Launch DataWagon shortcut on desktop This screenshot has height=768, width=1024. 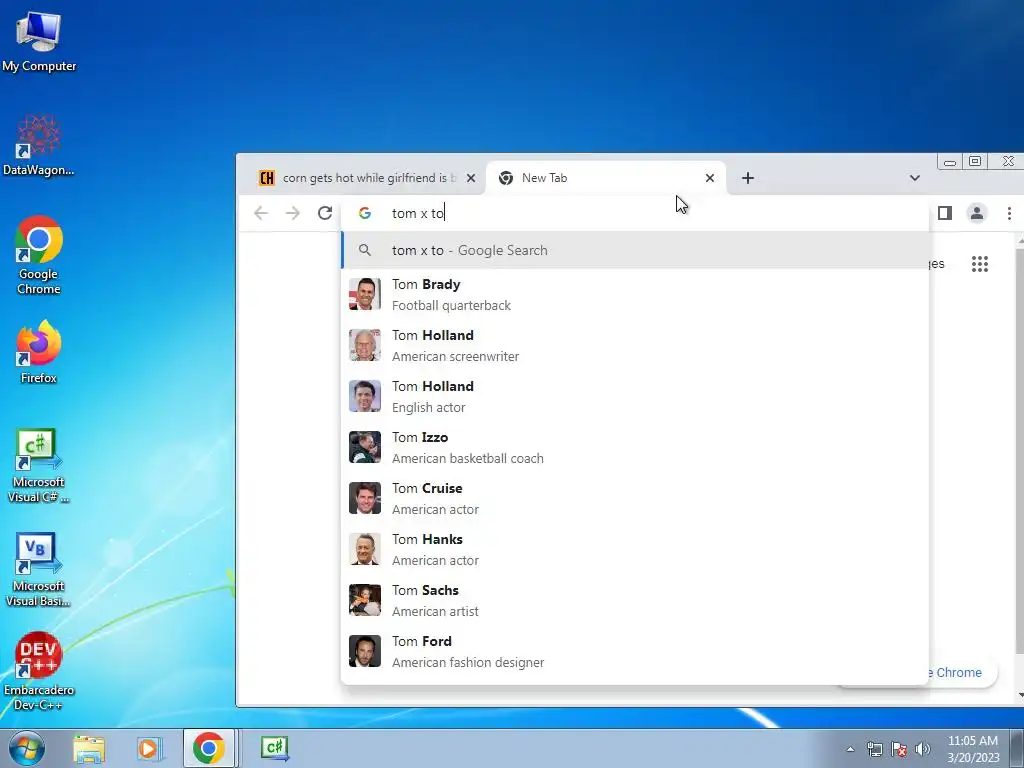(39, 145)
